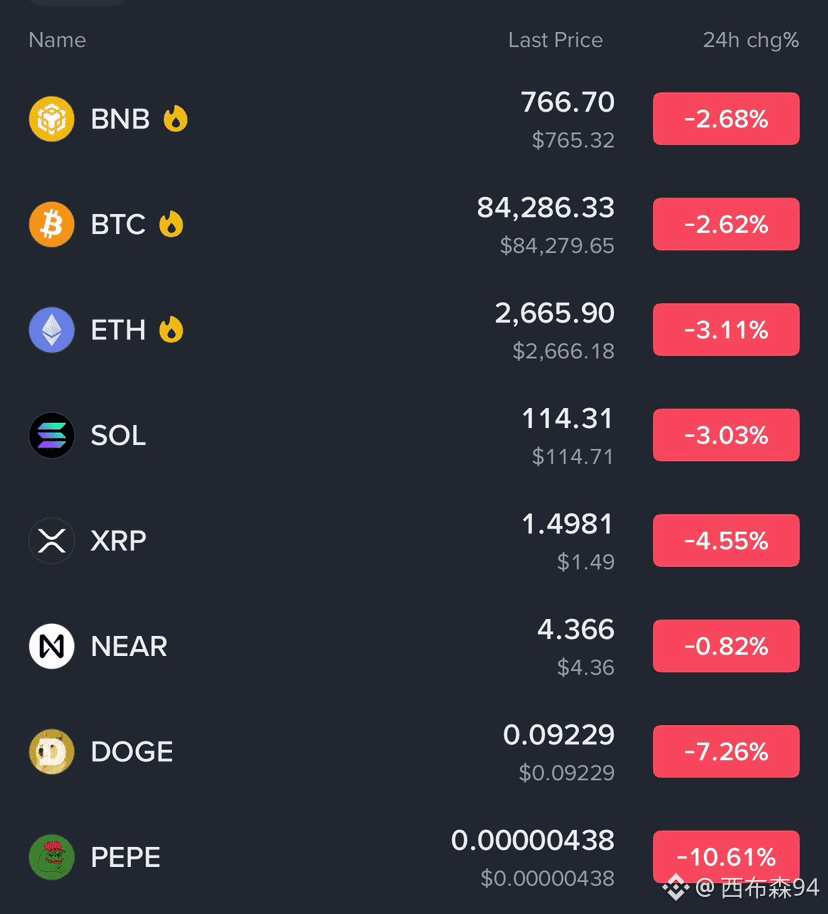Screen dimensions: 828x914
Task: Tap the BTC flame trending icon
Action: click(x=171, y=224)
